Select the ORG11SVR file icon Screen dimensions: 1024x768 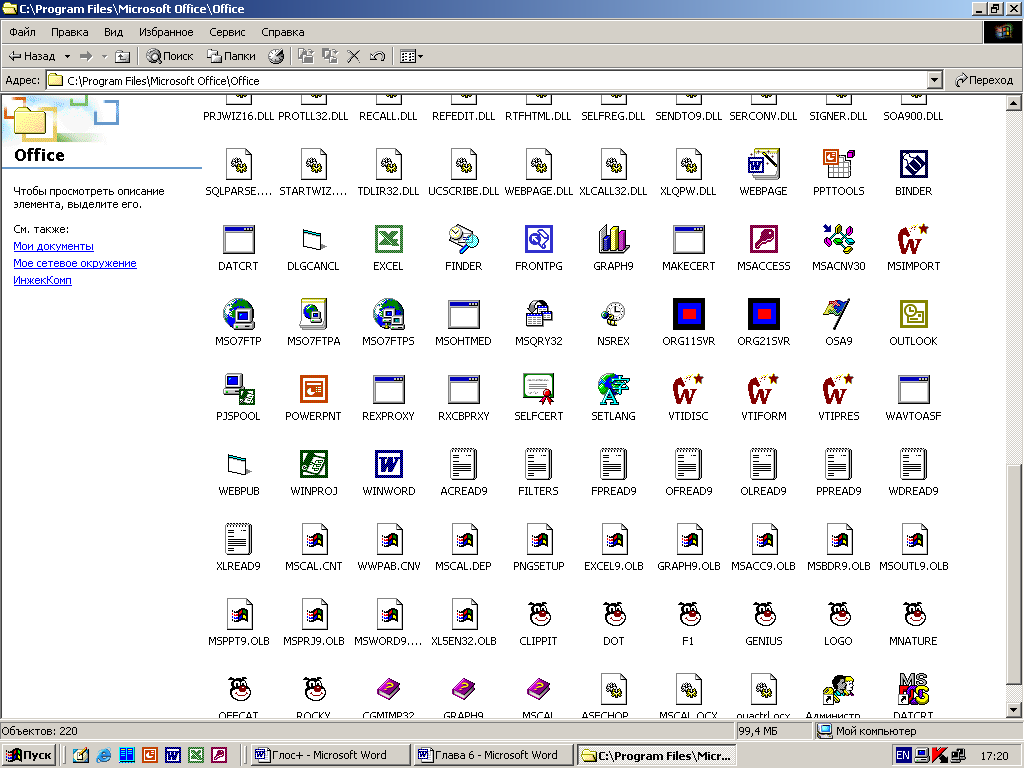click(688, 314)
